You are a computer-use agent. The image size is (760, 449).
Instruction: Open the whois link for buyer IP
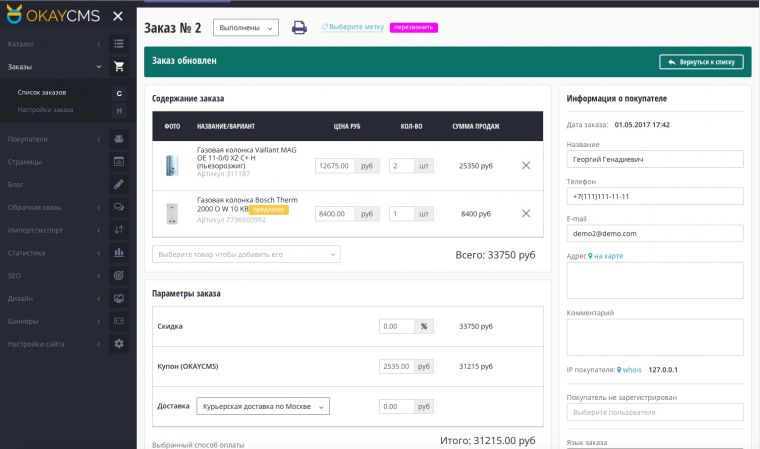[632, 370]
